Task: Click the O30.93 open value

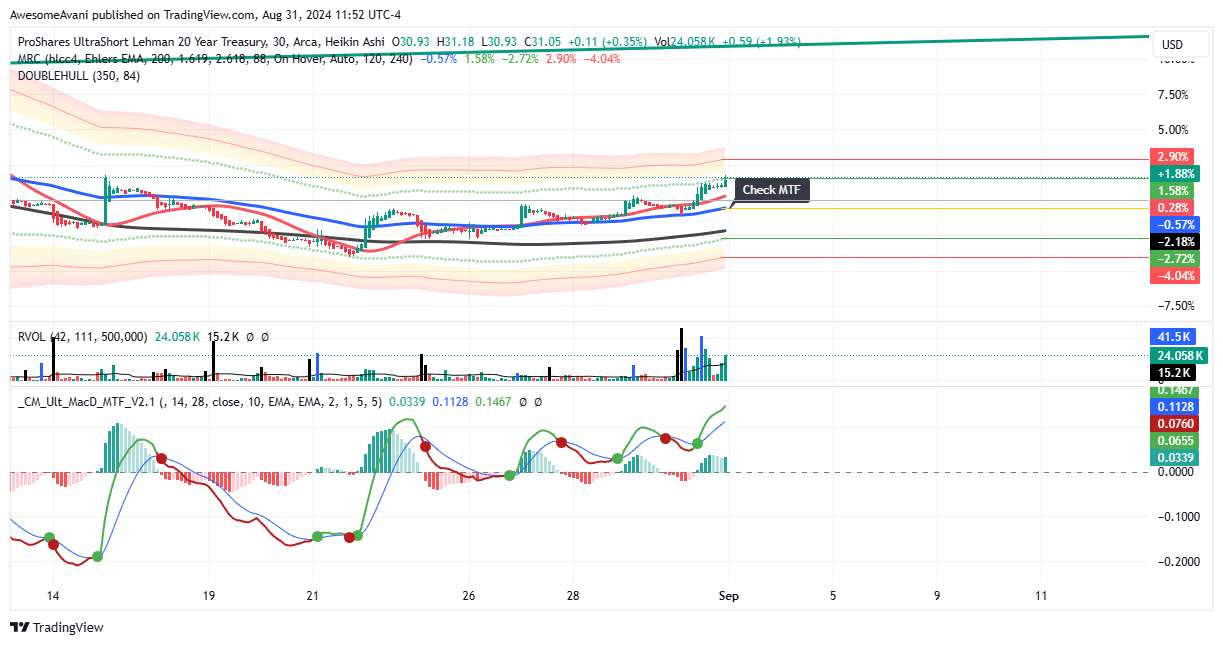Action: click(x=412, y=42)
